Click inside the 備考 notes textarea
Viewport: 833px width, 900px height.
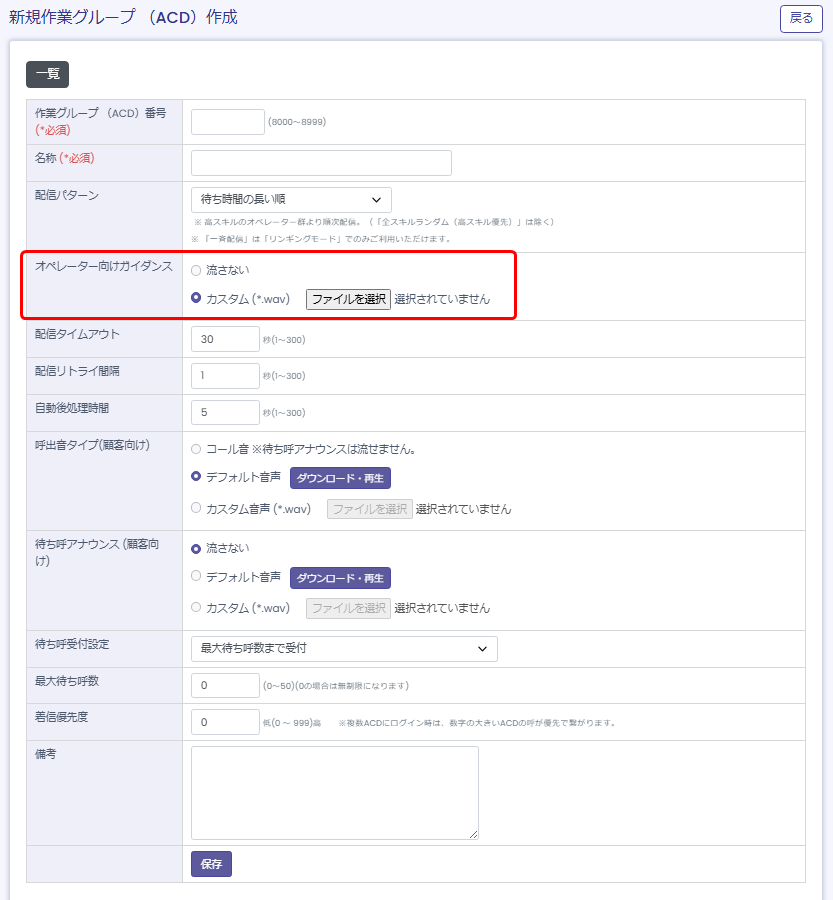(x=334, y=792)
